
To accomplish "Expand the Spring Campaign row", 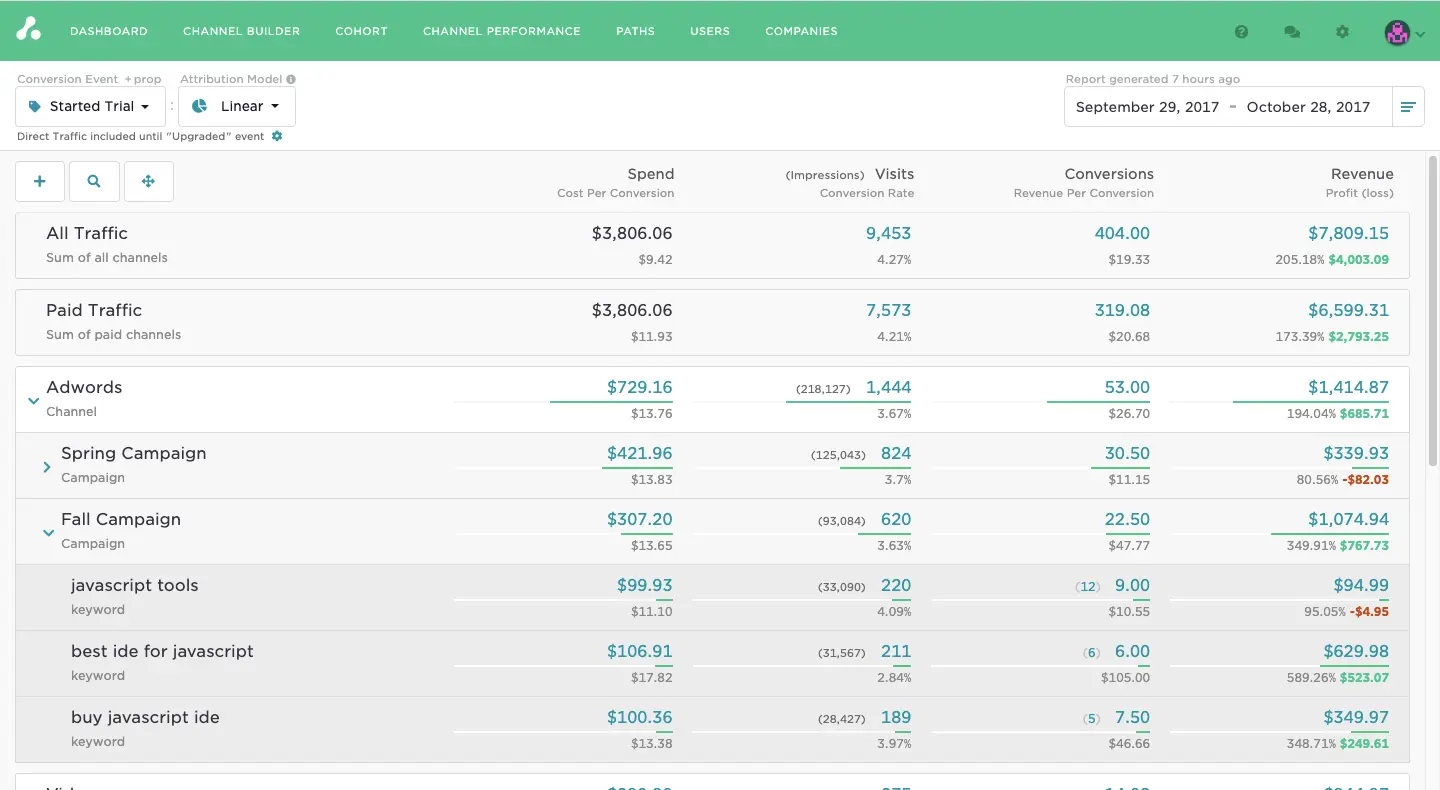I will [x=47, y=466].
